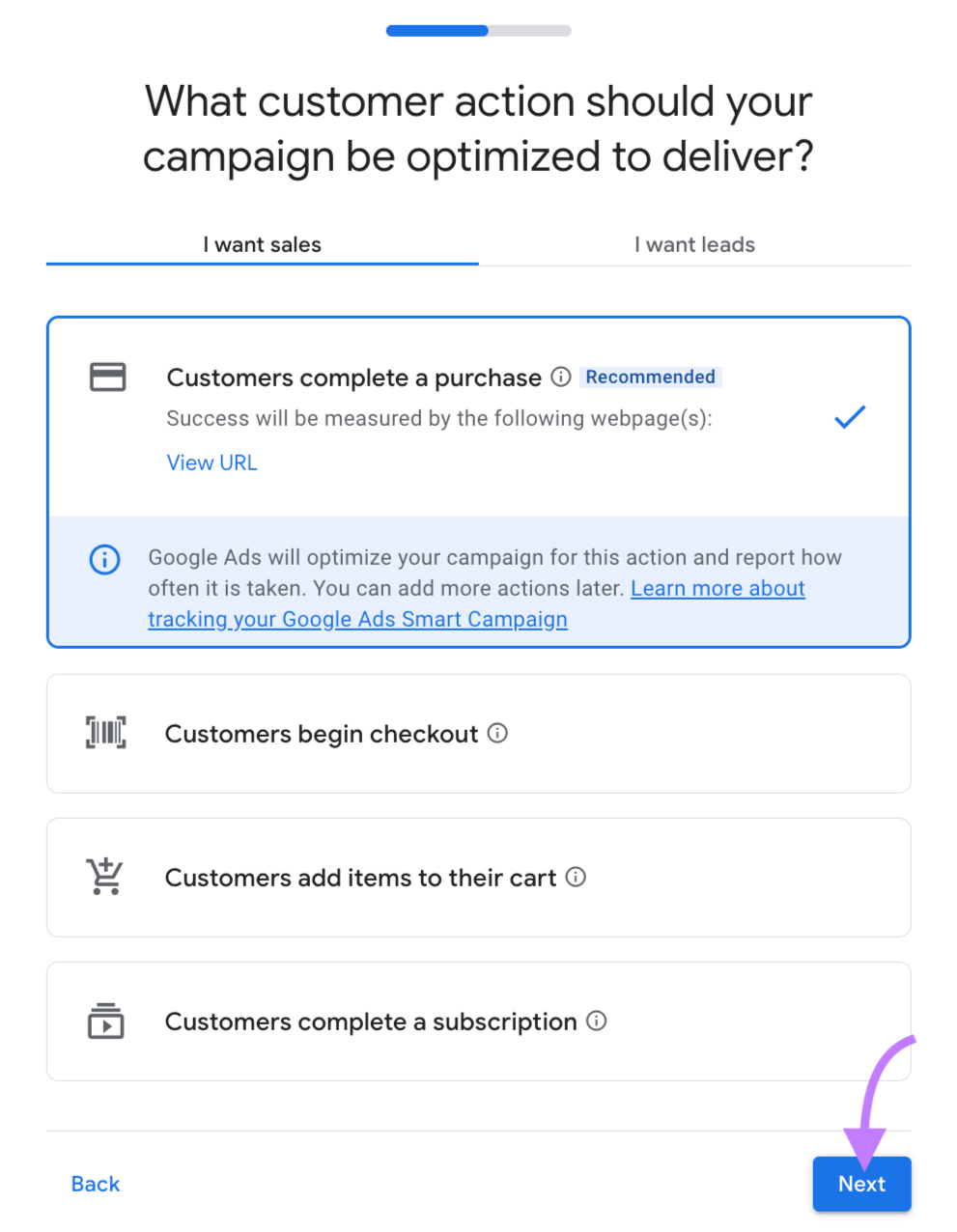The width and height of the screenshot is (957, 1232).
Task: Open View URL link
Action: [x=211, y=462]
